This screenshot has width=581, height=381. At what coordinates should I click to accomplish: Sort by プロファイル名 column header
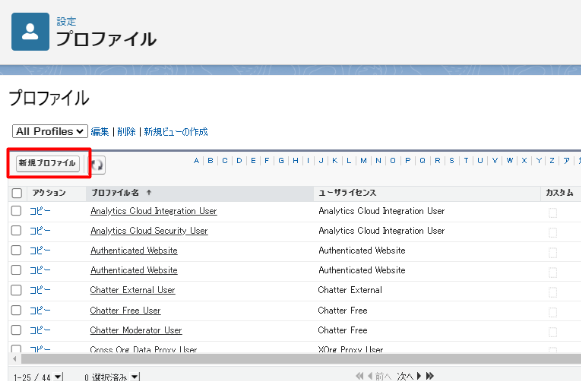(x=115, y=193)
